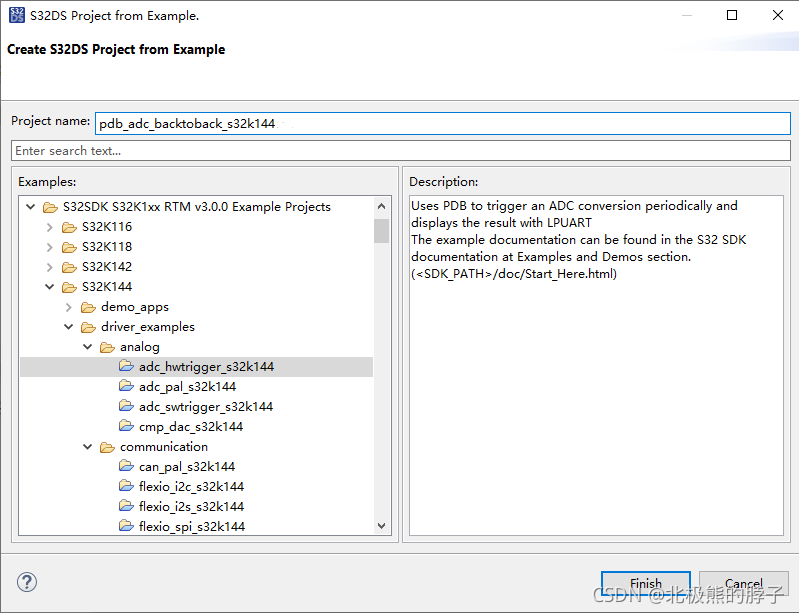Select the flexio_i2c_s32k144 example
799x613 pixels.
(x=192, y=487)
